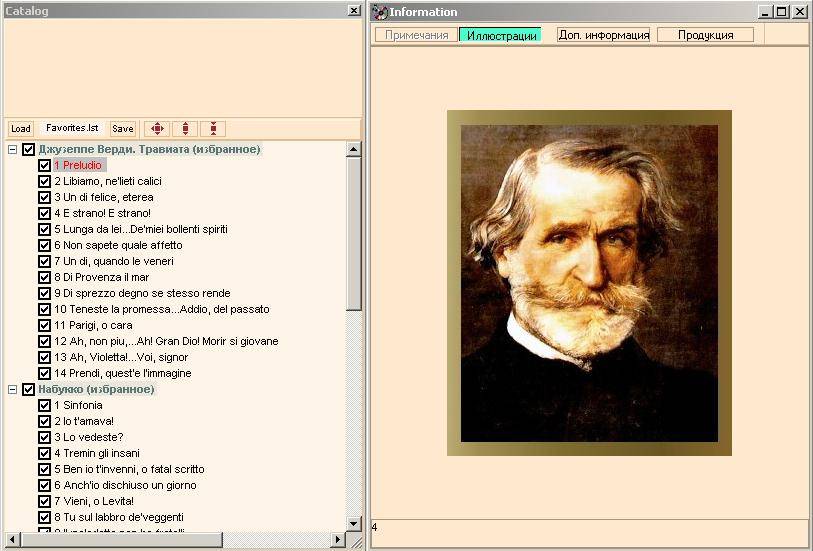Uncheck the Травиата album checkbox
Viewport: 813px width, 551px height.
tap(29, 150)
